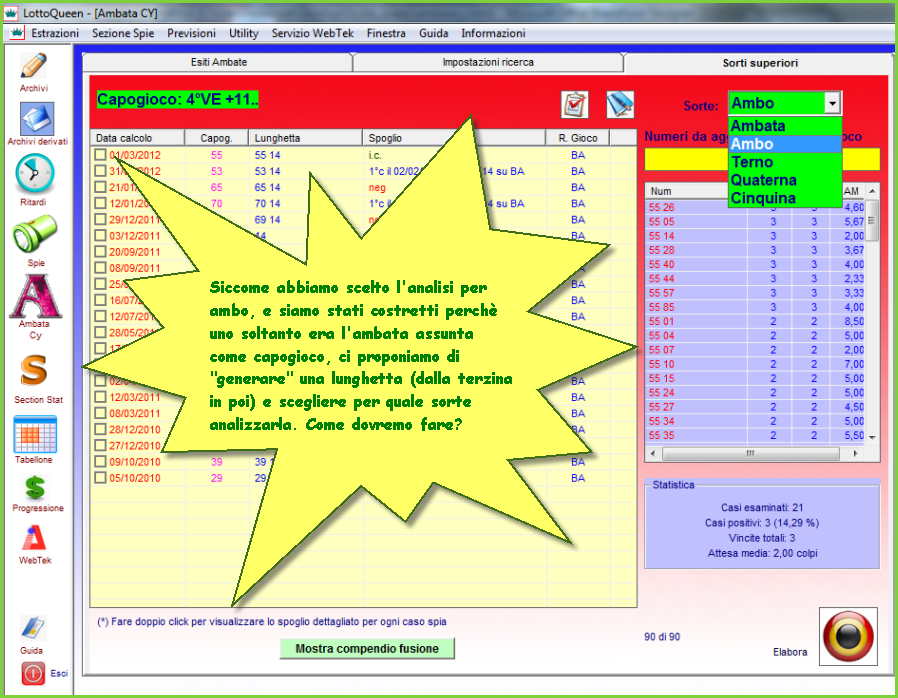This screenshot has height=698, width=898.
Task: Open the Utility menu
Action: click(243, 33)
